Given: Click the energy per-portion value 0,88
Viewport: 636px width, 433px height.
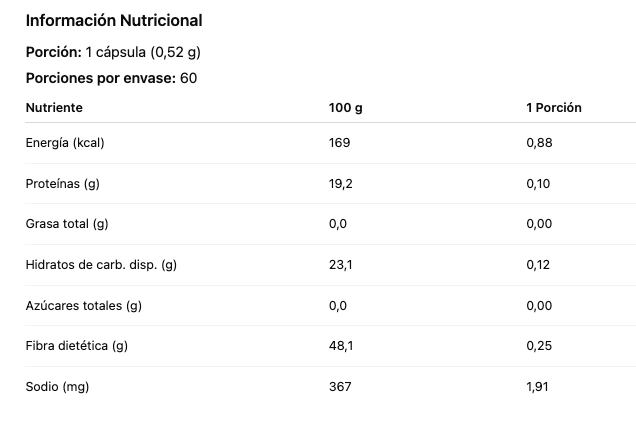Looking at the screenshot, I should pyautogui.click(x=539, y=143).
